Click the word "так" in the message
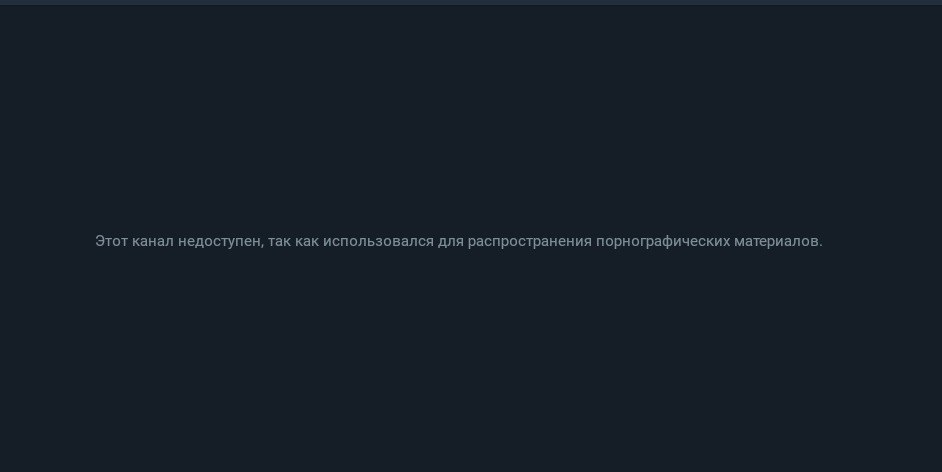Viewport: 942px width, 472px height. [x=279, y=241]
